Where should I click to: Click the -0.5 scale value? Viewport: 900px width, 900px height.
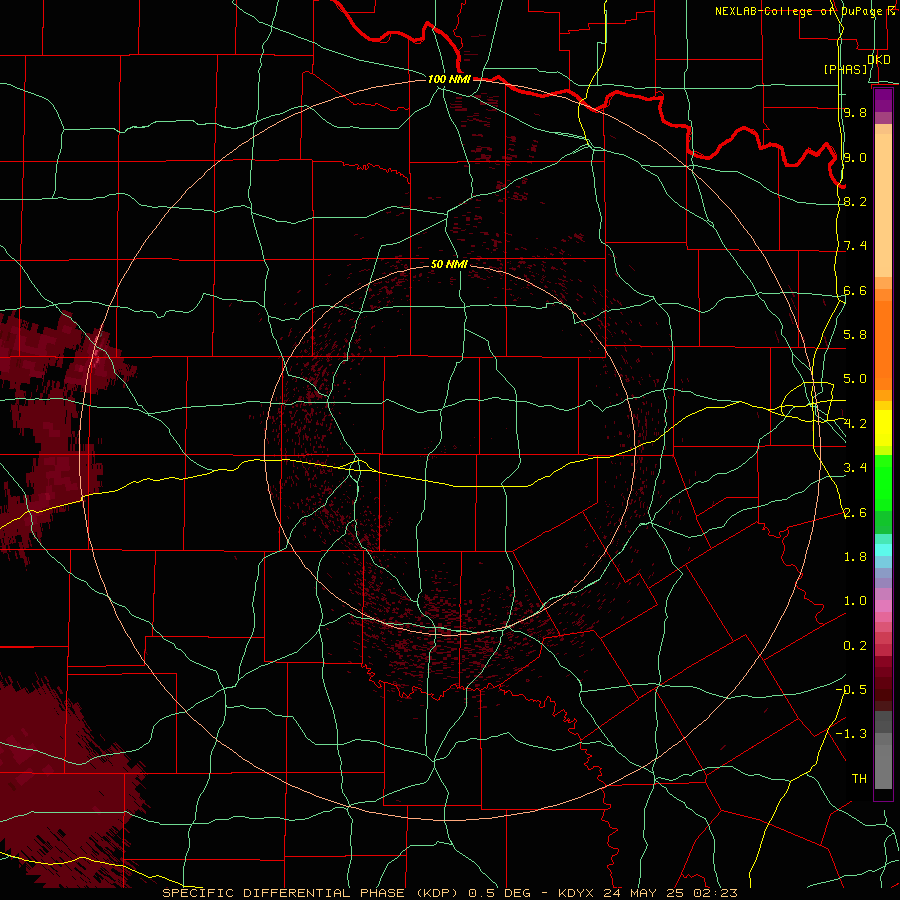click(851, 690)
